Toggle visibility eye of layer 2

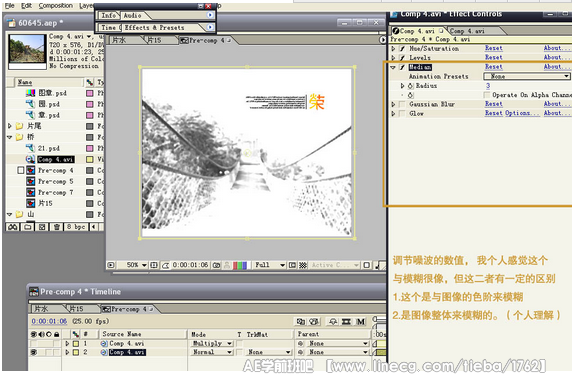point(34,352)
